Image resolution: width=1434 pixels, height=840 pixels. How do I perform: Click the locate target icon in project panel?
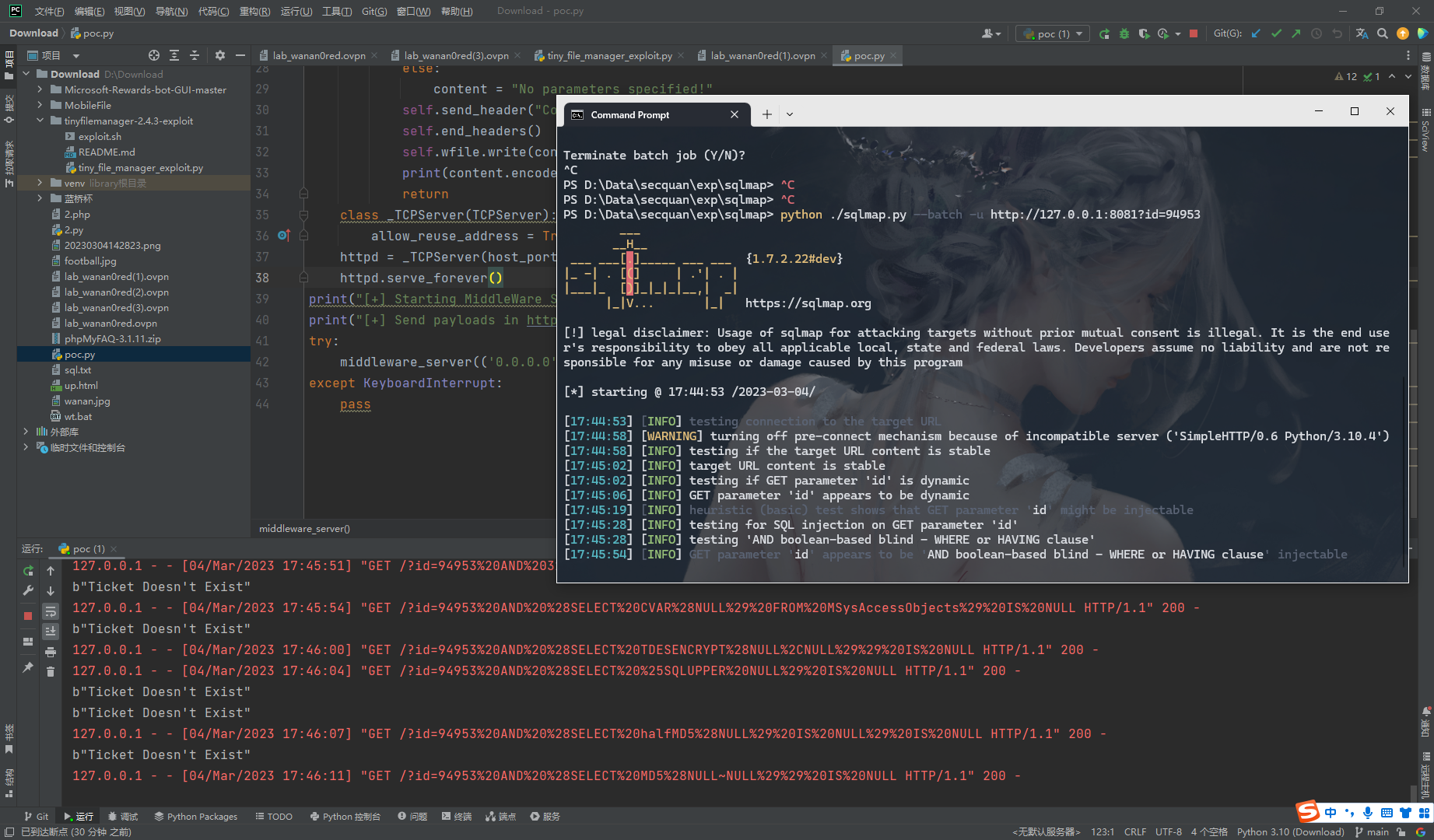[154, 55]
